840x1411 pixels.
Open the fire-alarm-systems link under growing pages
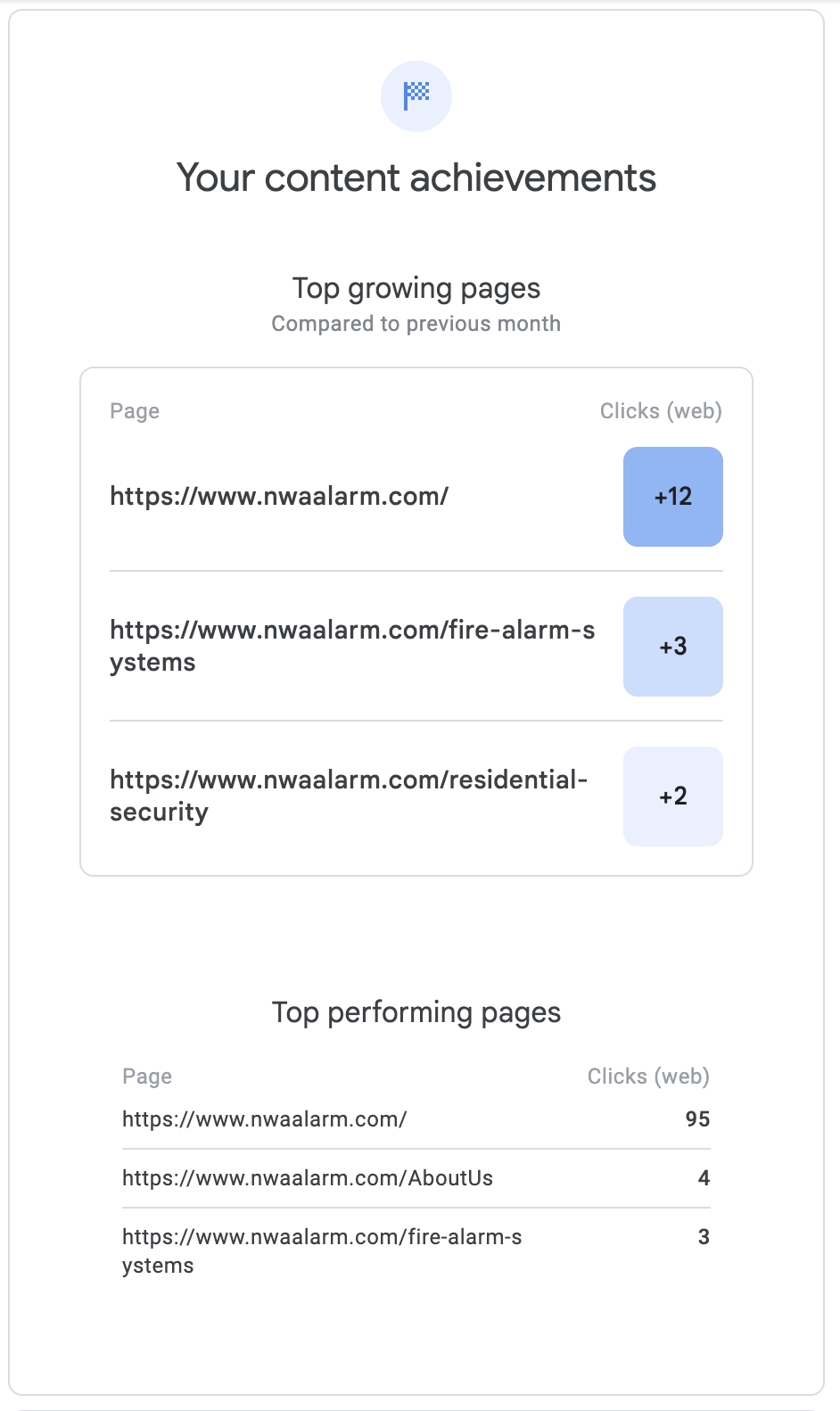click(352, 646)
